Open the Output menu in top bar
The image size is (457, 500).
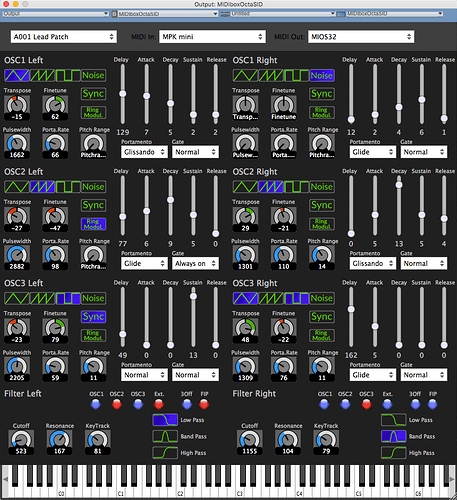click(55, 14)
